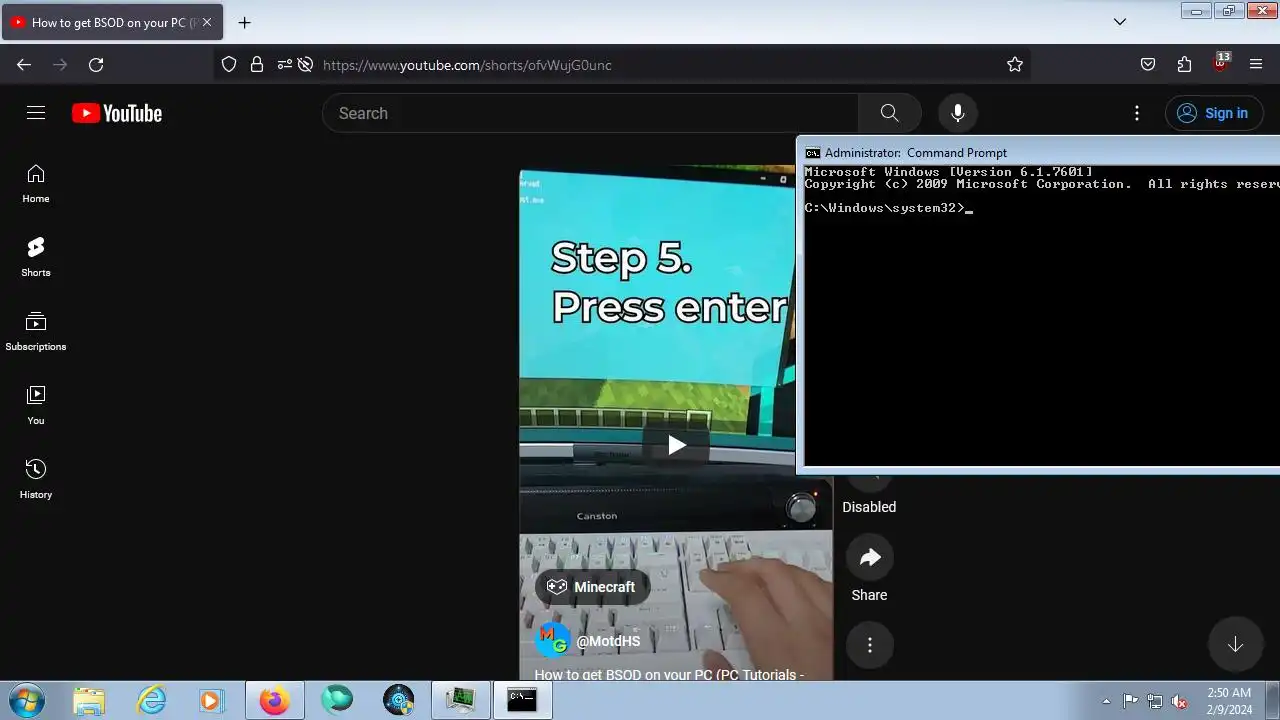Click the Command Prompt title bar icon
1280x720 pixels.
tap(813, 153)
